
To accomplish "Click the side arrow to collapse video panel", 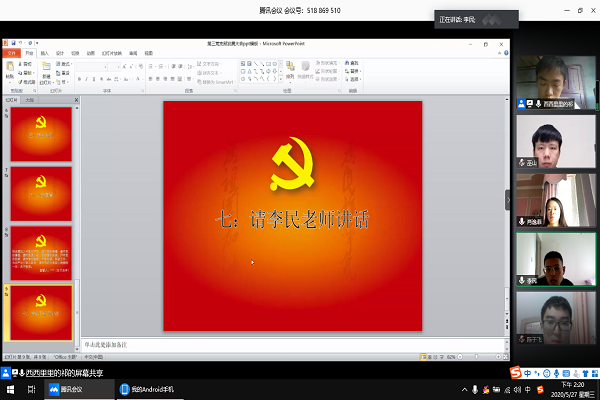I will (509, 196).
